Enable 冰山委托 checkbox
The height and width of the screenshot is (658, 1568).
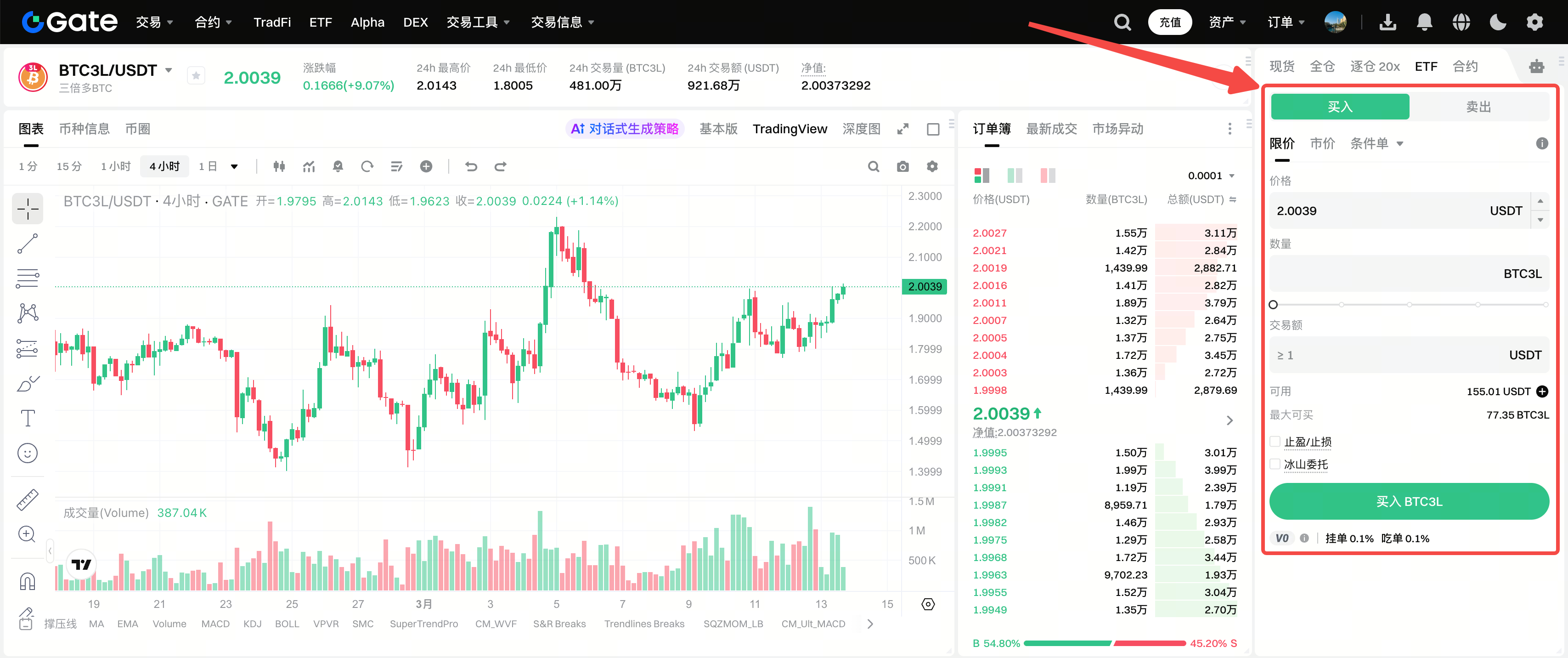[1275, 465]
